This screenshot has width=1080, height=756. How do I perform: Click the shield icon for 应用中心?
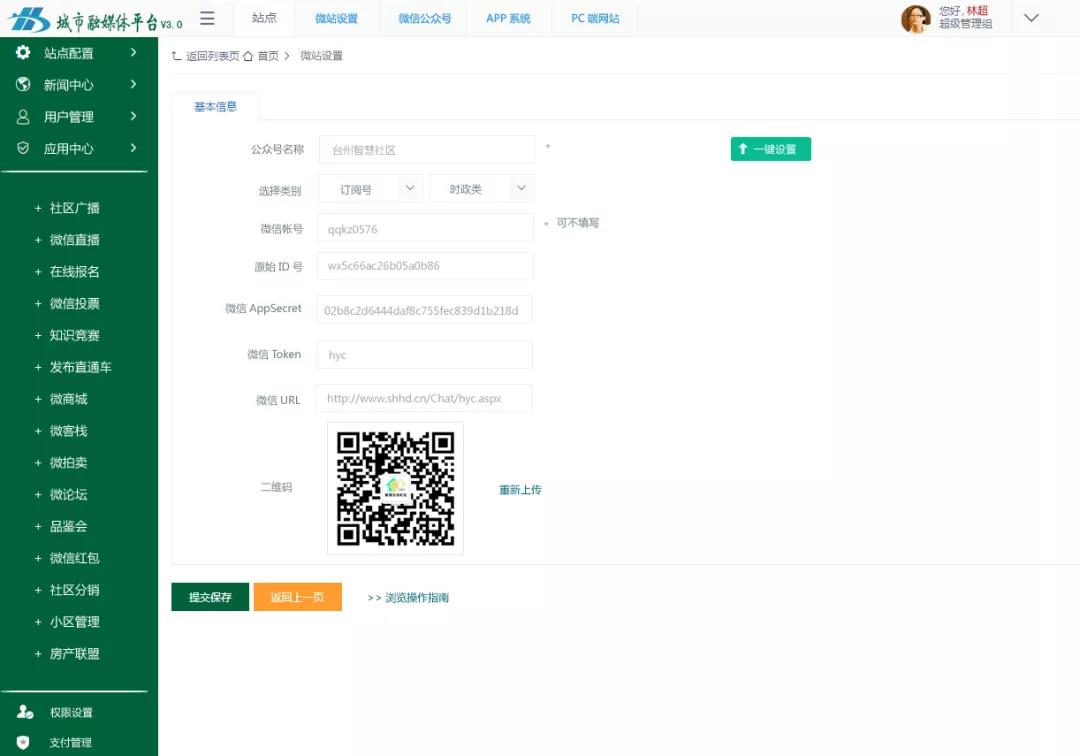point(23,148)
